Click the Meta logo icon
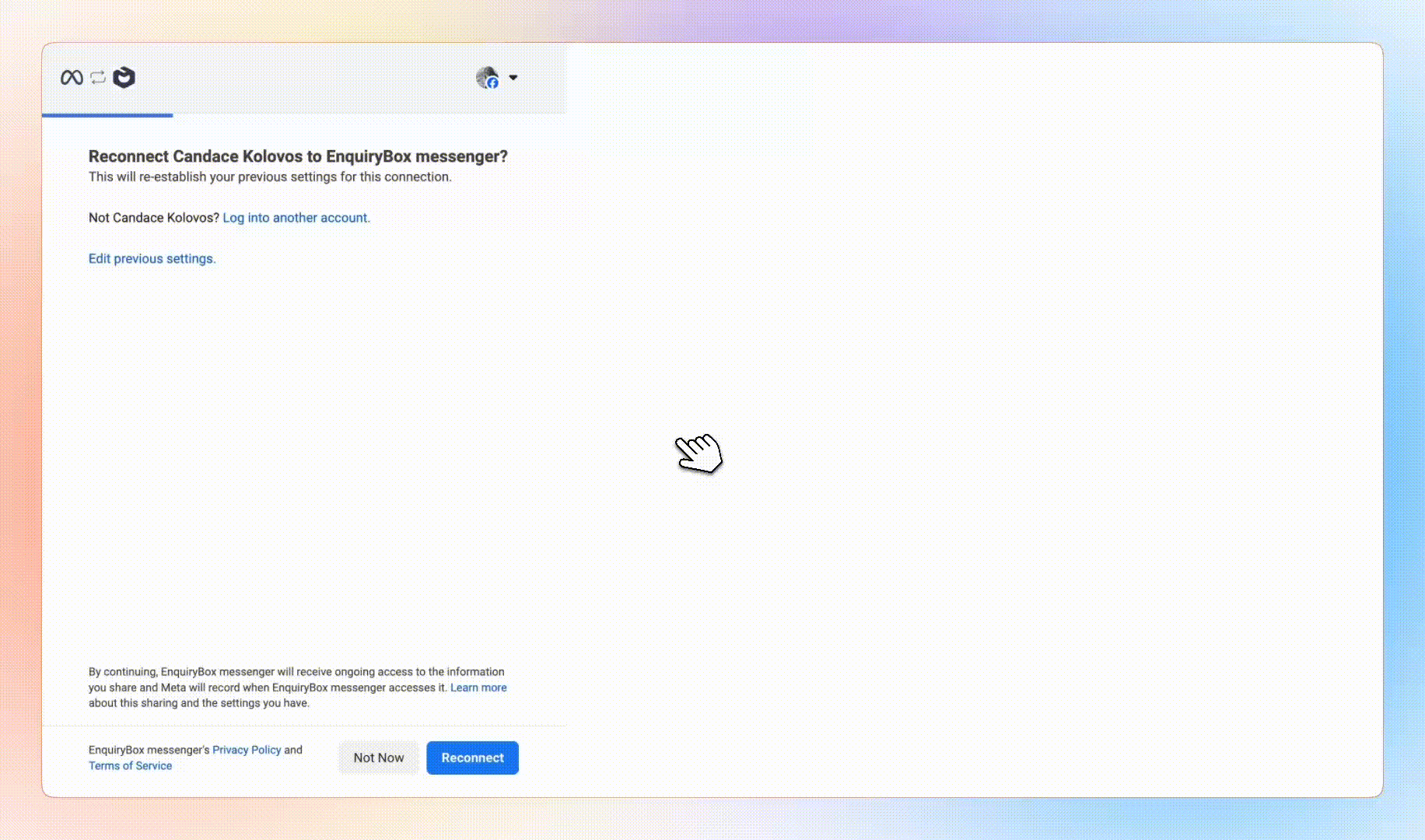The width and height of the screenshot is (1425, 840). pyautogui.click(x=72, y=78)
